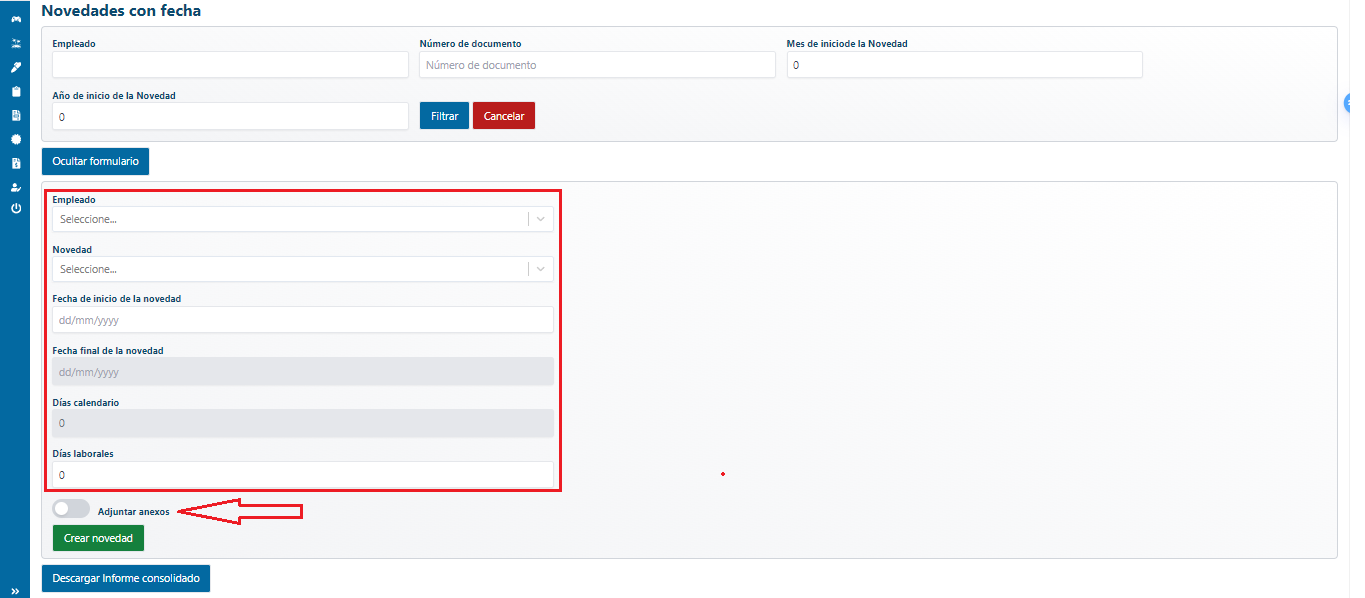The width and height of the screenshot is (1365, 598).
Task: Open the Novedad Seleccione dropdown
Action: [x=302, y=269]
